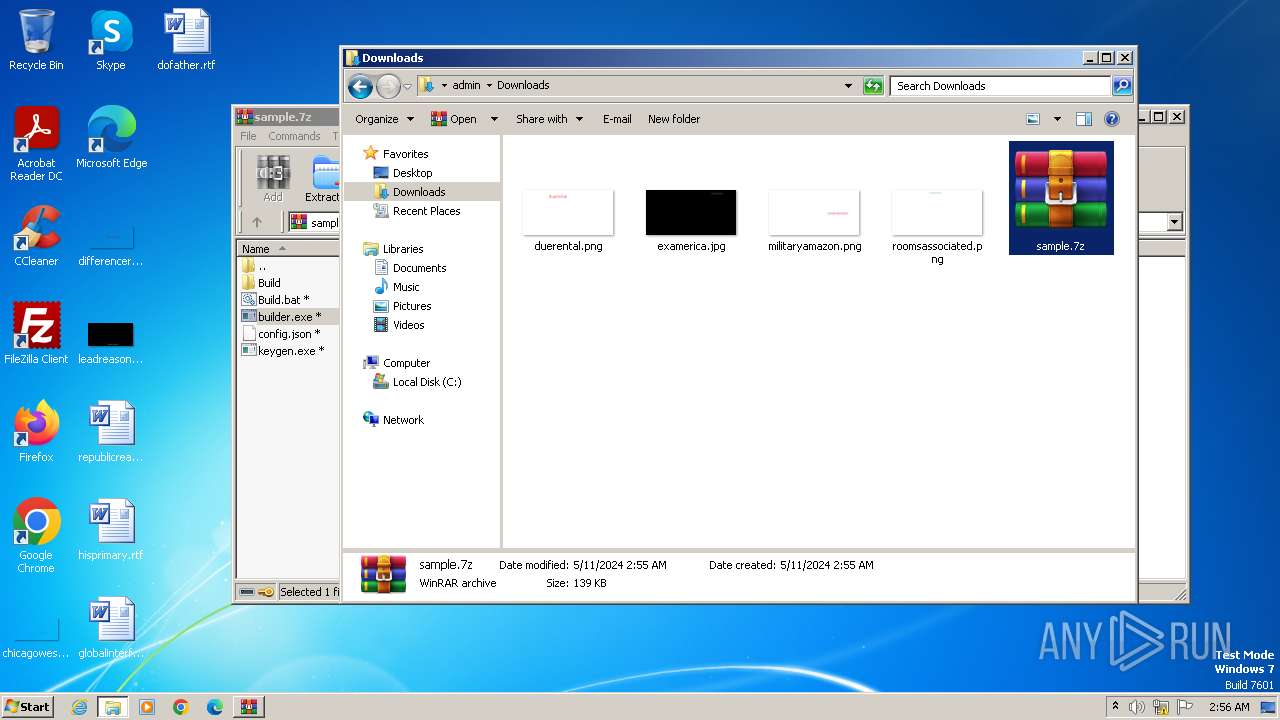This screenshot has height=720, width=1280.
Task: Open the CCleaner desktop shortcut
Action: coord(36,236)
